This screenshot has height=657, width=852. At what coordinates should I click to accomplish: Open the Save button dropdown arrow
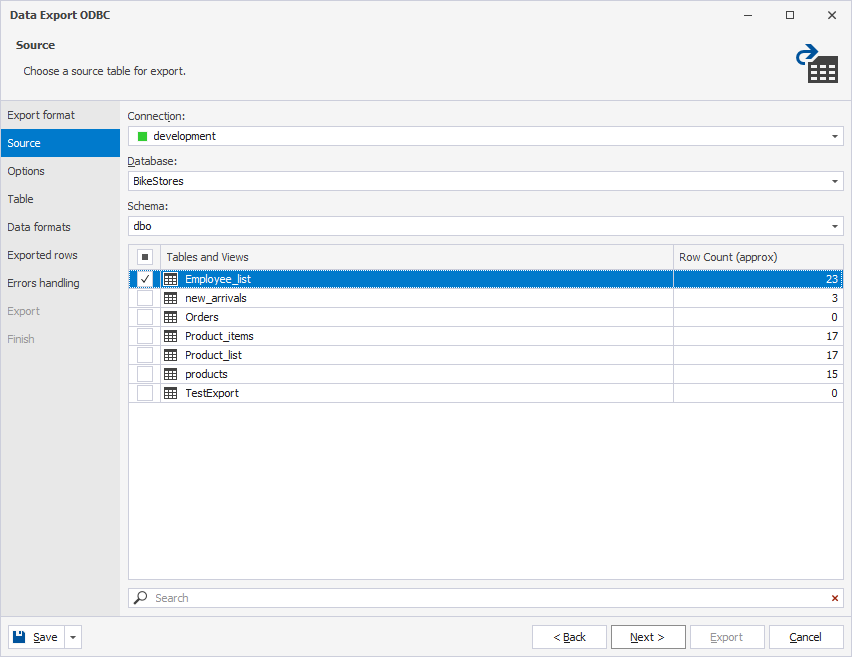coord(74,637)
